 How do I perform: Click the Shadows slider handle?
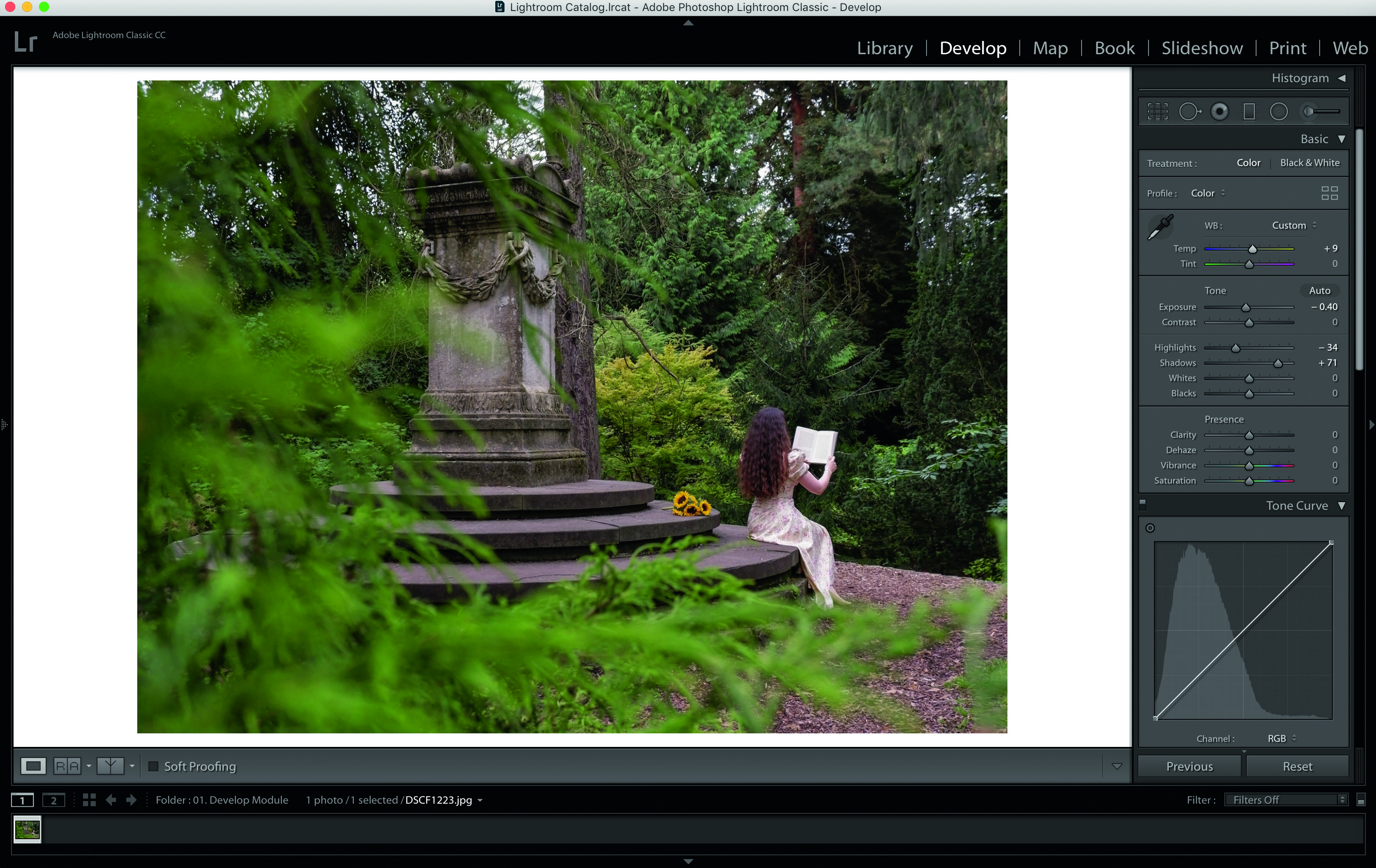coord(1278,363)
